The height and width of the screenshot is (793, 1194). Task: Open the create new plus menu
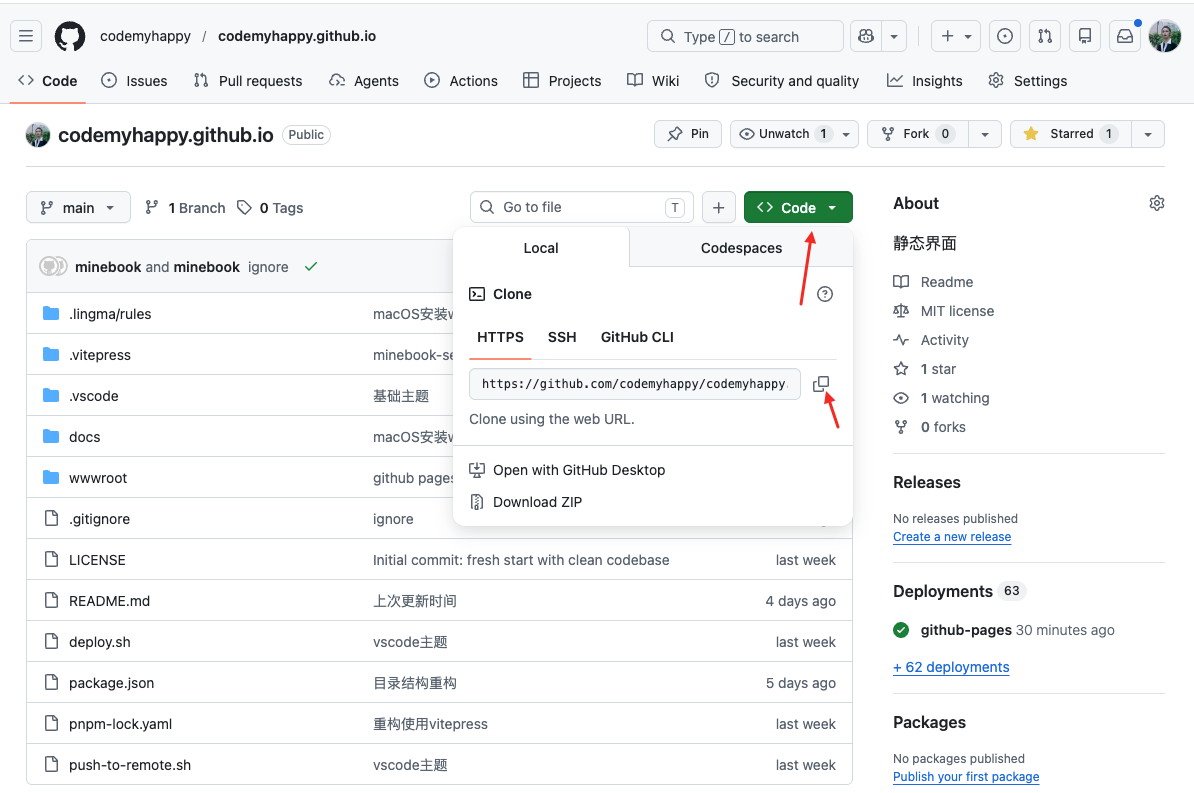click(956, 36)
